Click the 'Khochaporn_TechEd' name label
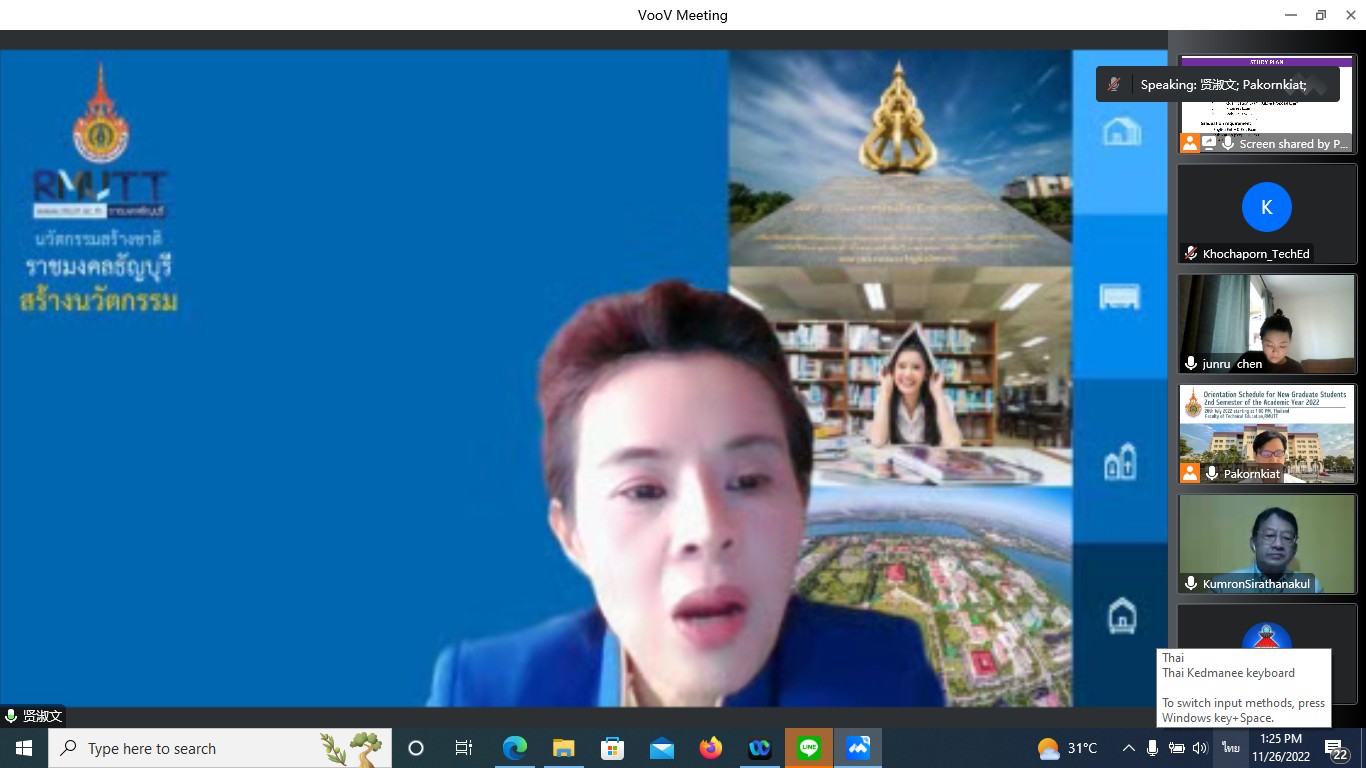Image resolution: width=1366 pixels, height=768 pixels. 1256,254
